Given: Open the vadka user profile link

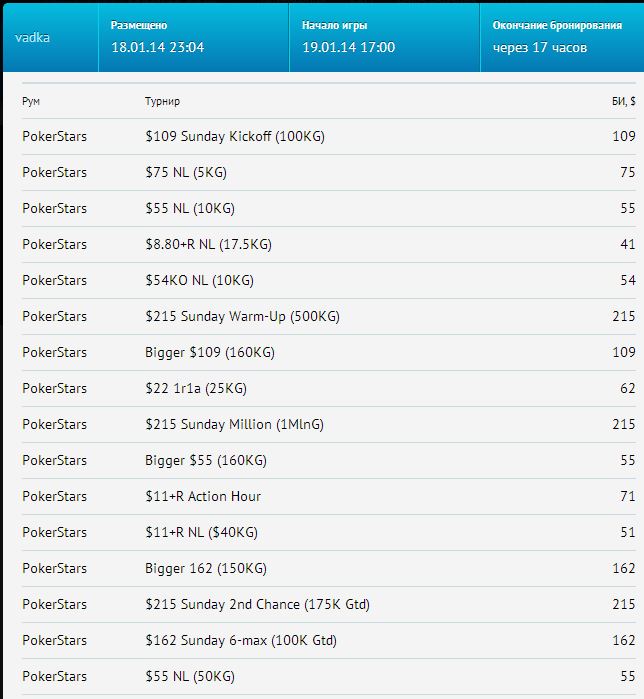Looking at the screenshot, I should click(x=32, y=37).
